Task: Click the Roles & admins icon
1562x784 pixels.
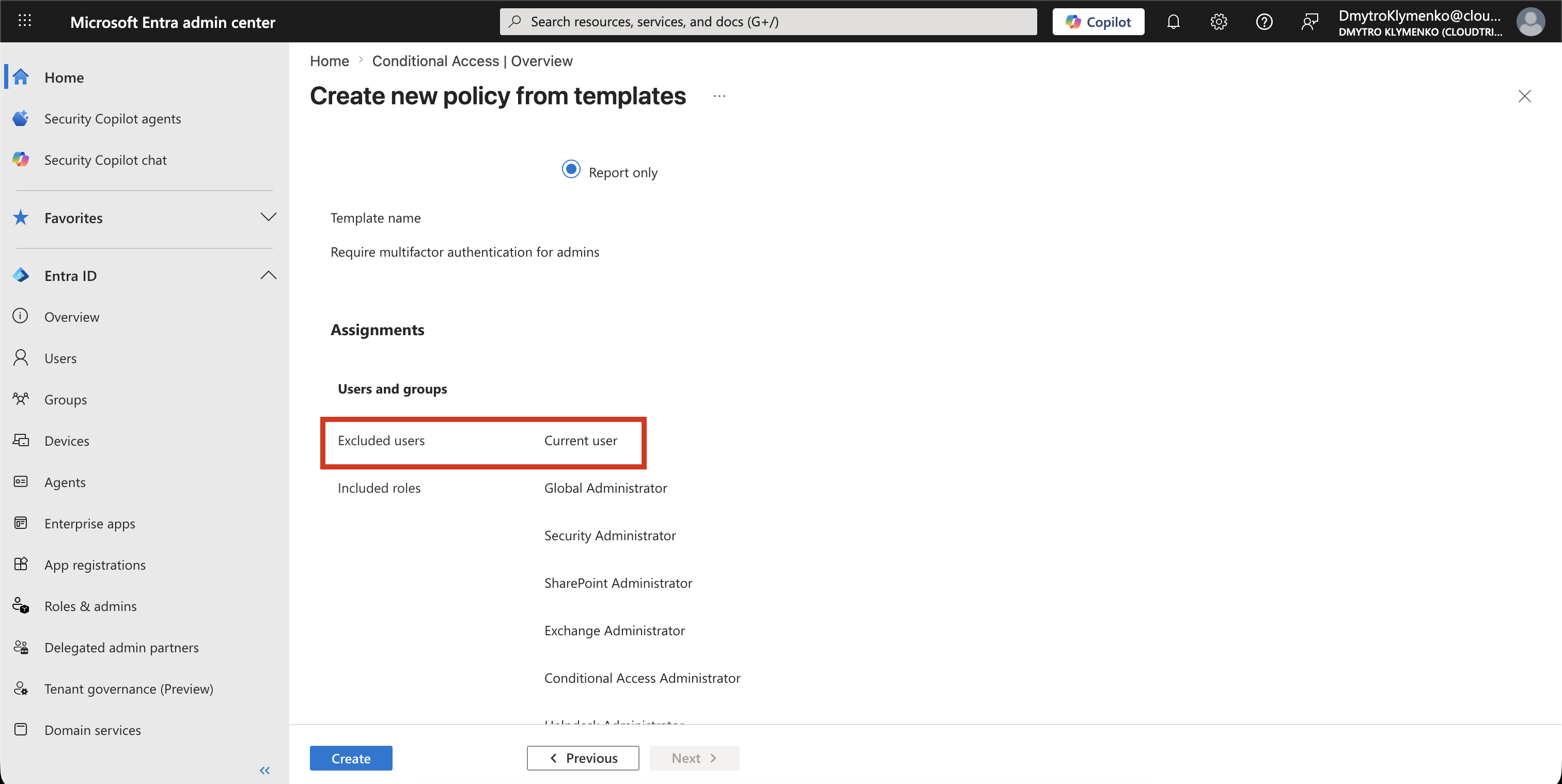Action: [x=21, y=605]
